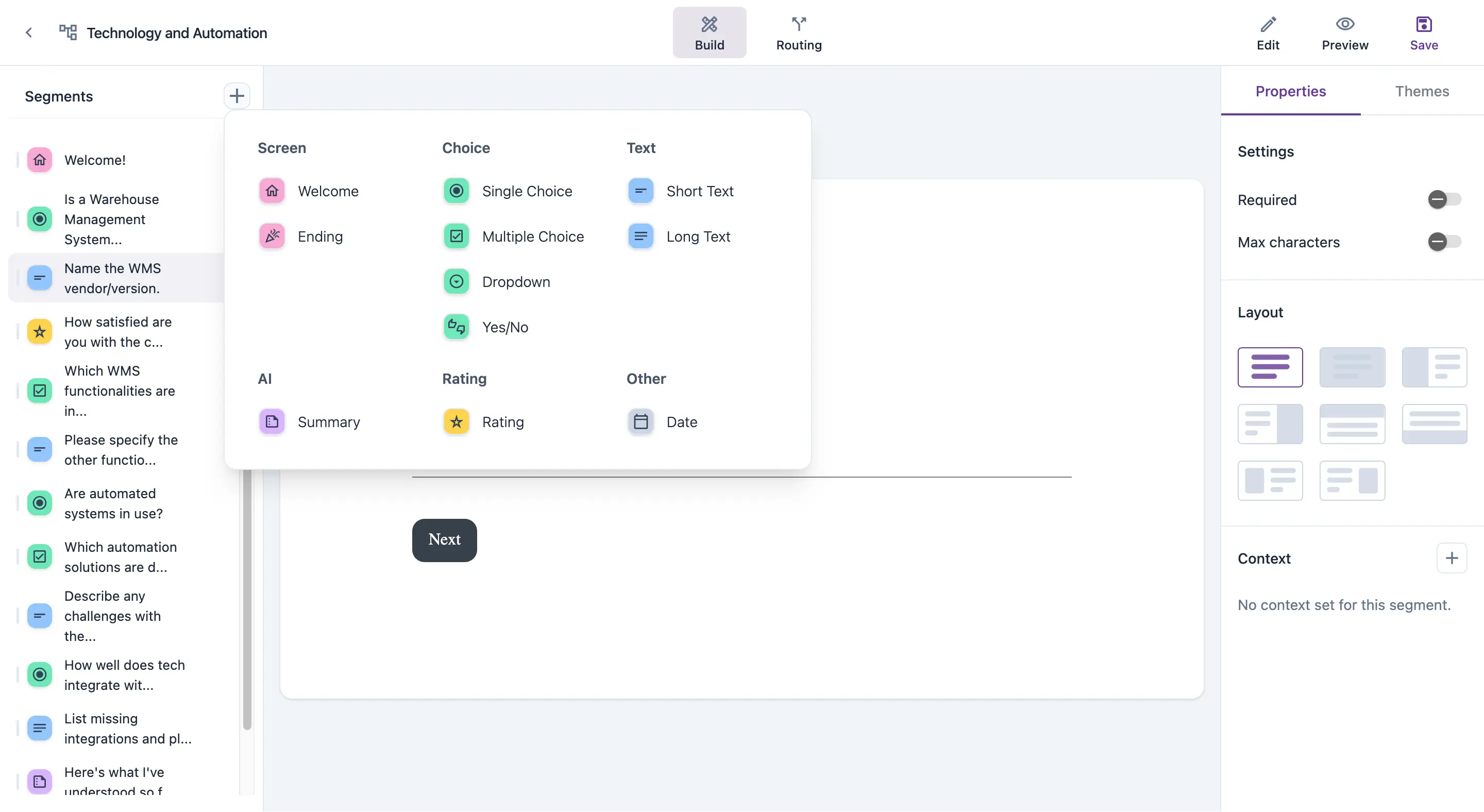Add context with the Context plus button
Image resolution: width=1484 pixels, height=812 pixels.
point(1452,558)
